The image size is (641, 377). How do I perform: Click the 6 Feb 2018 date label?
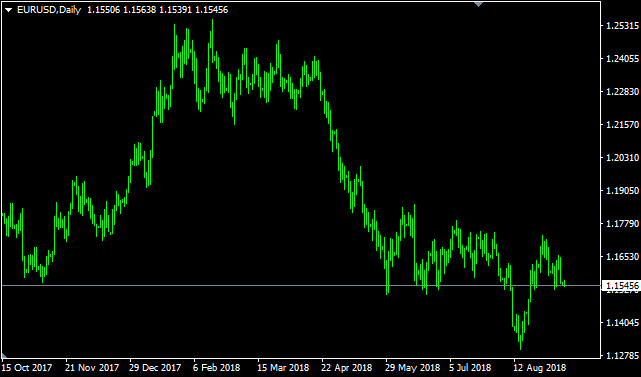pos(217,368)
